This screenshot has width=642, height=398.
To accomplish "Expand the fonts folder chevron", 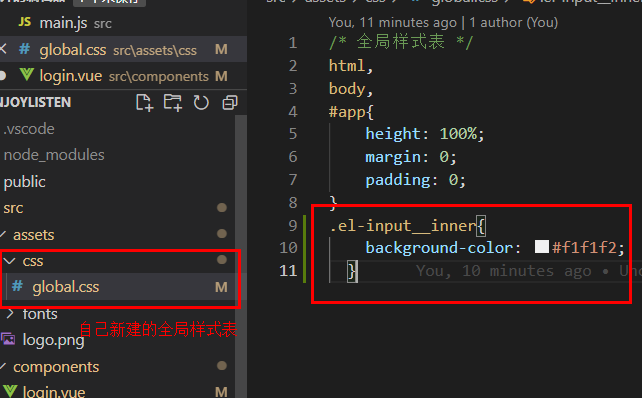I will [10, 314].
